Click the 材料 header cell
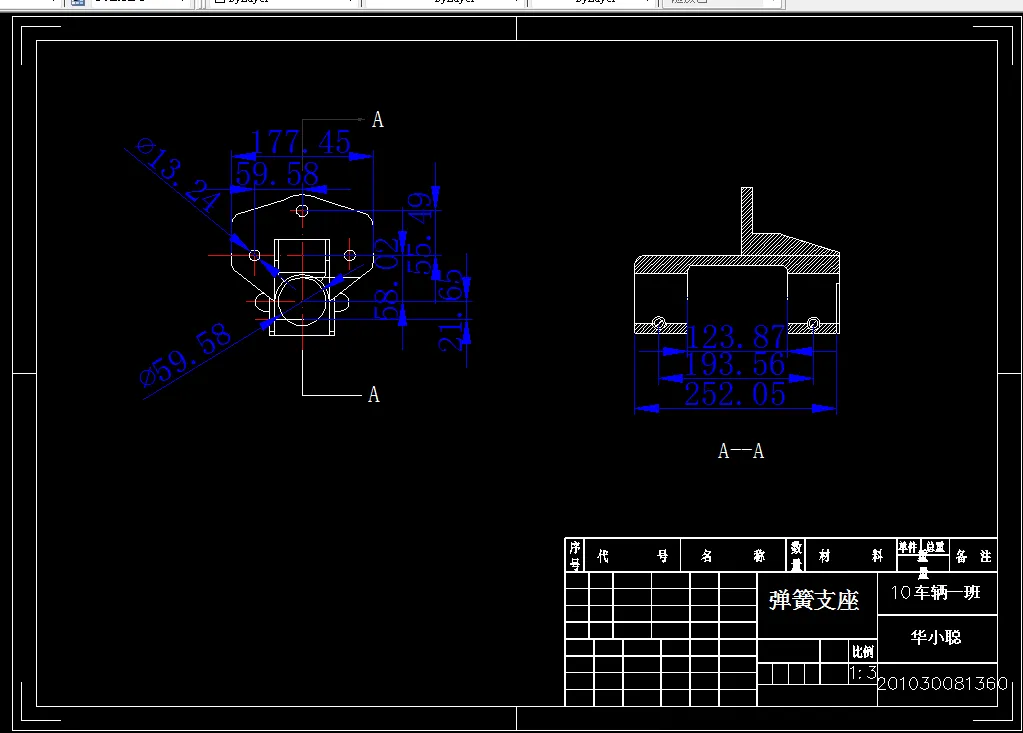 [851, 556]
